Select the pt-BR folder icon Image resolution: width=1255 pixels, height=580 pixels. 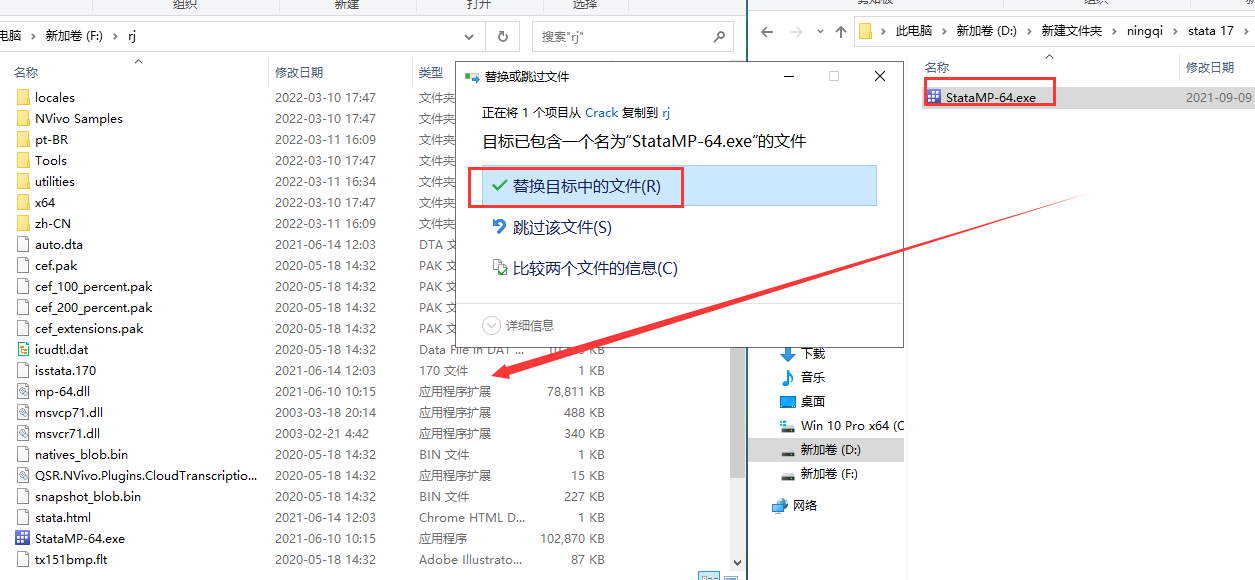[24, 139]
